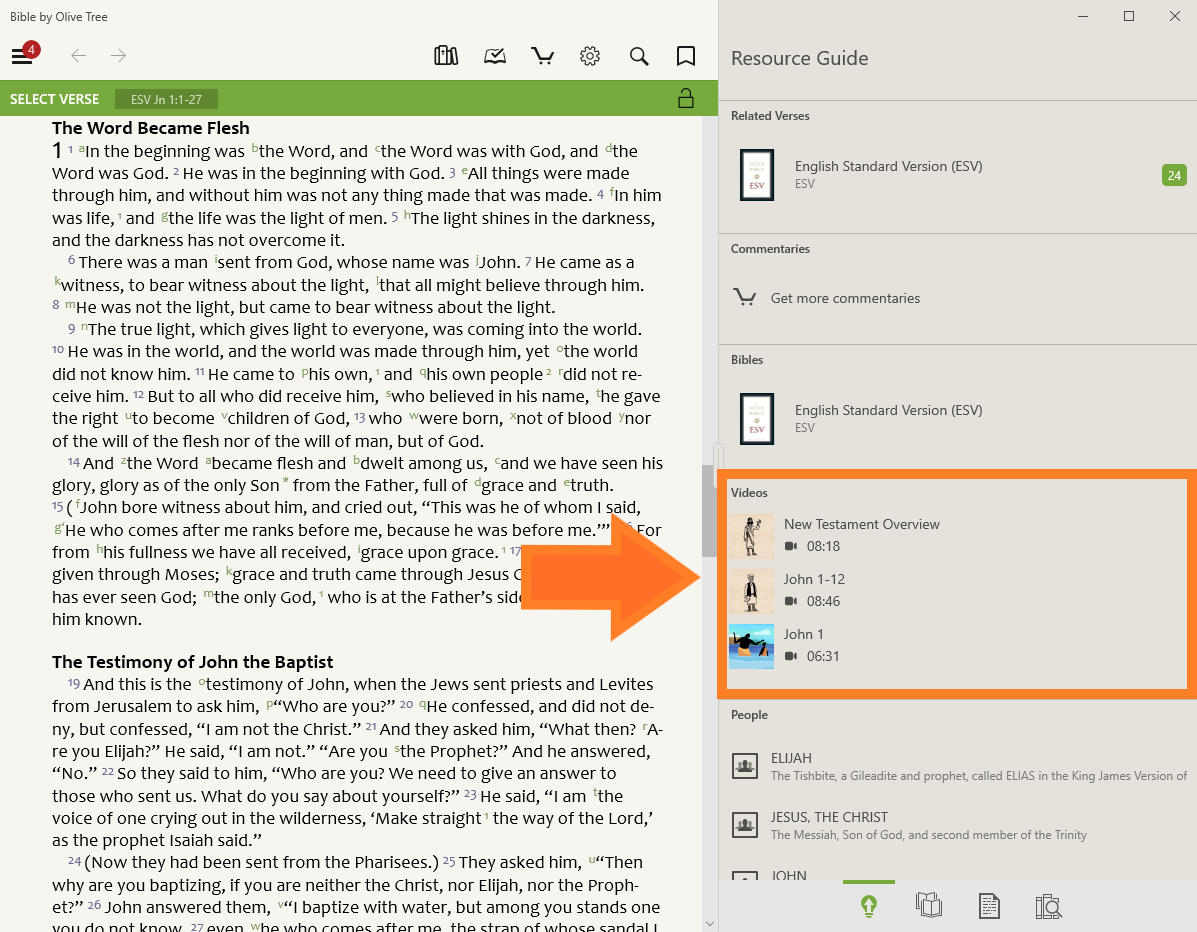
Task: Play the New Testament Overview video
Action: (861, 535)
